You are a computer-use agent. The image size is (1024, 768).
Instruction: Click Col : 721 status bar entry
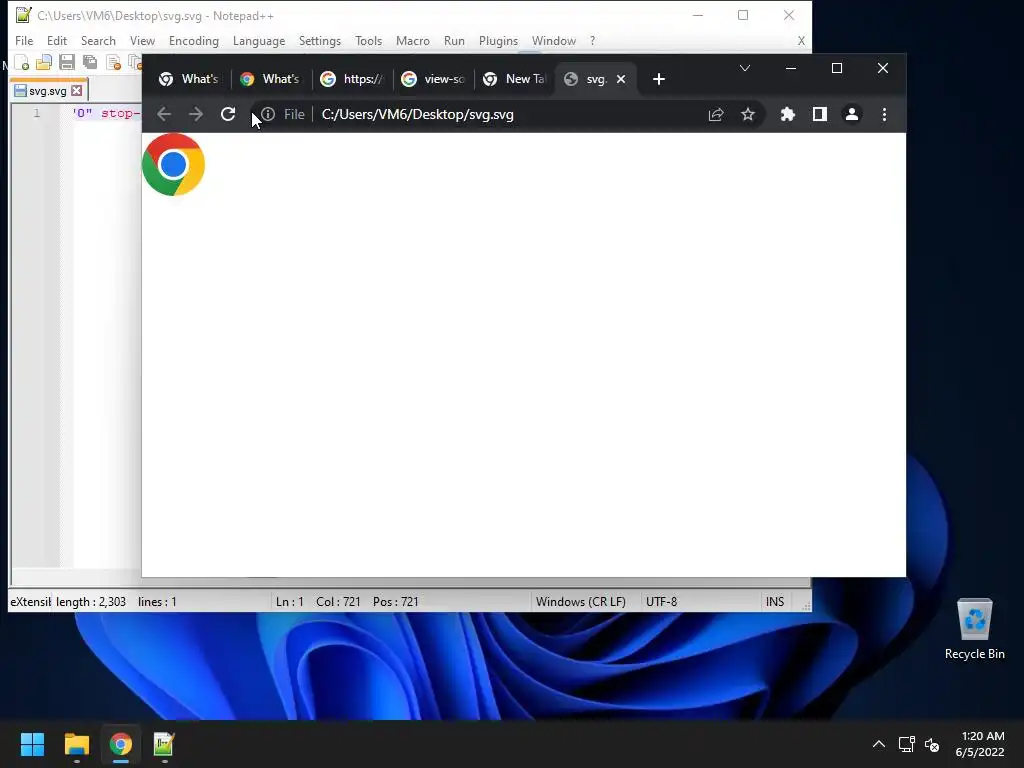tap(338, 601)
